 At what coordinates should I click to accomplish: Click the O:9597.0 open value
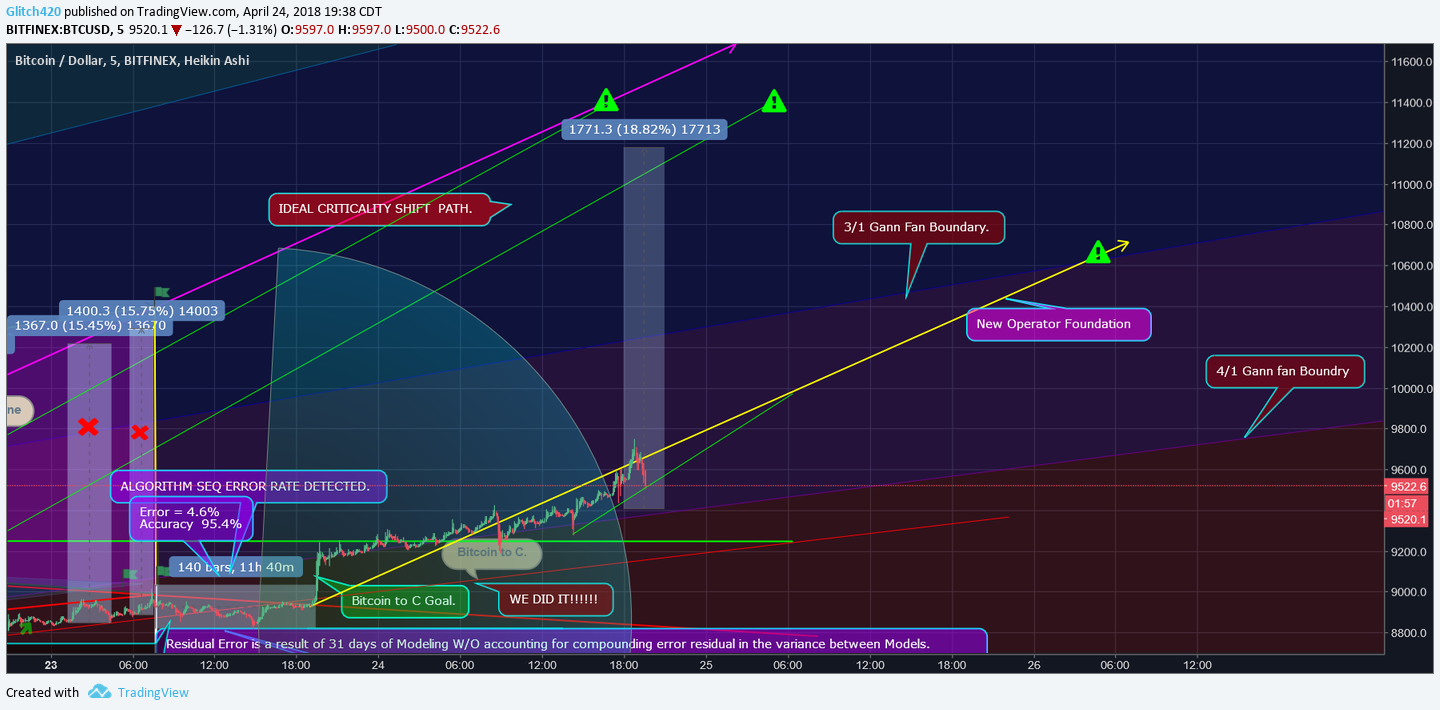309,30
